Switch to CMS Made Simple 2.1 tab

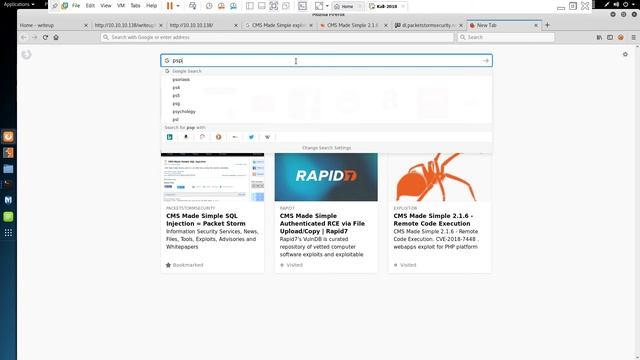pos(351,25)
